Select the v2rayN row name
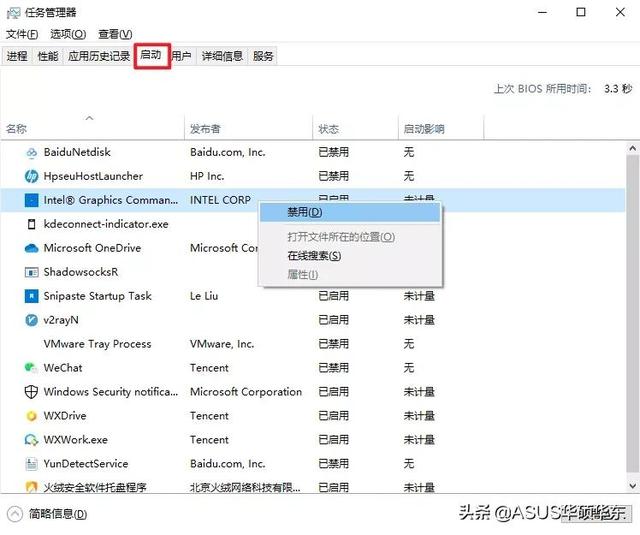Screen dimensions: 640x535 coord(61,320)
